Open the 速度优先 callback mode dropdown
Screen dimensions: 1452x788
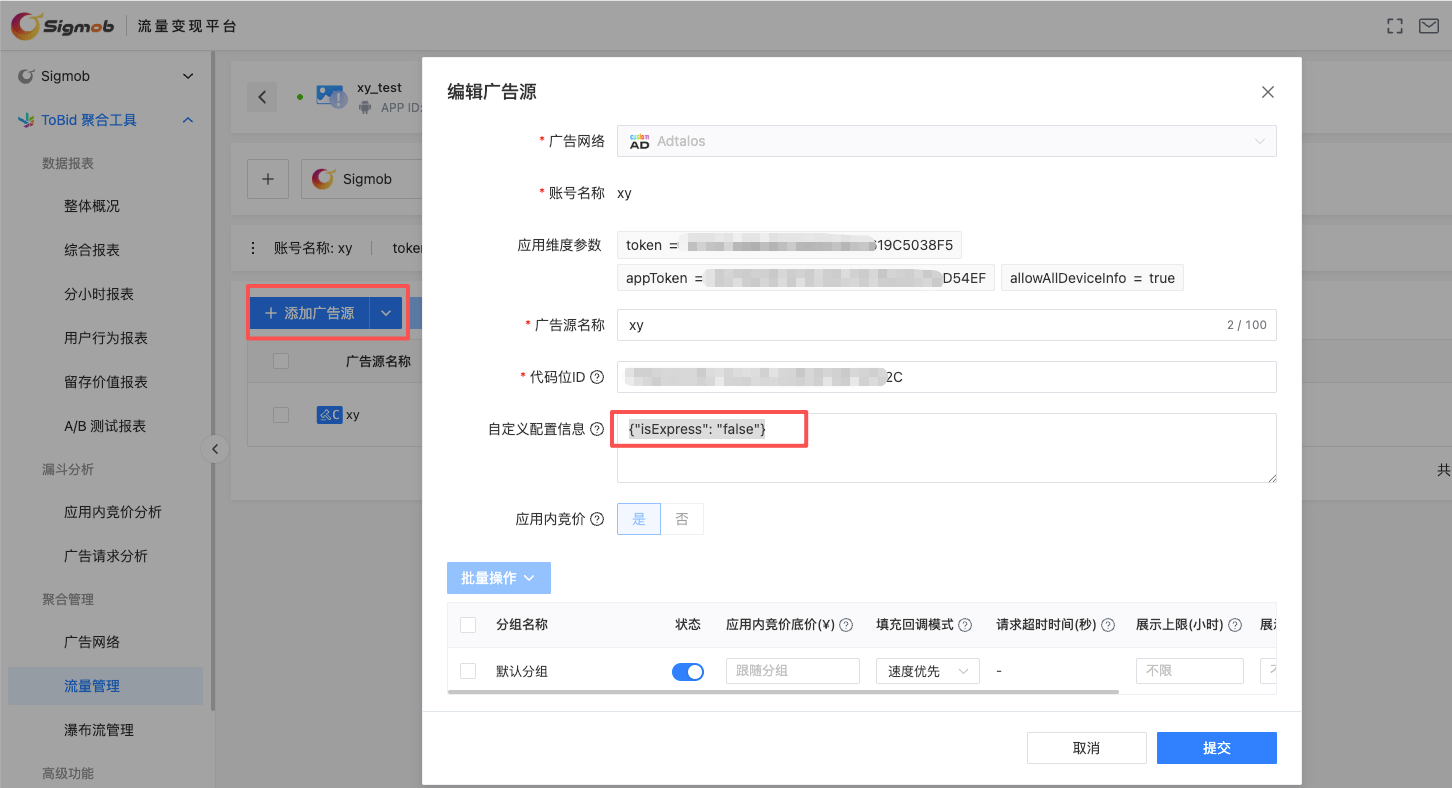(927, 671)
